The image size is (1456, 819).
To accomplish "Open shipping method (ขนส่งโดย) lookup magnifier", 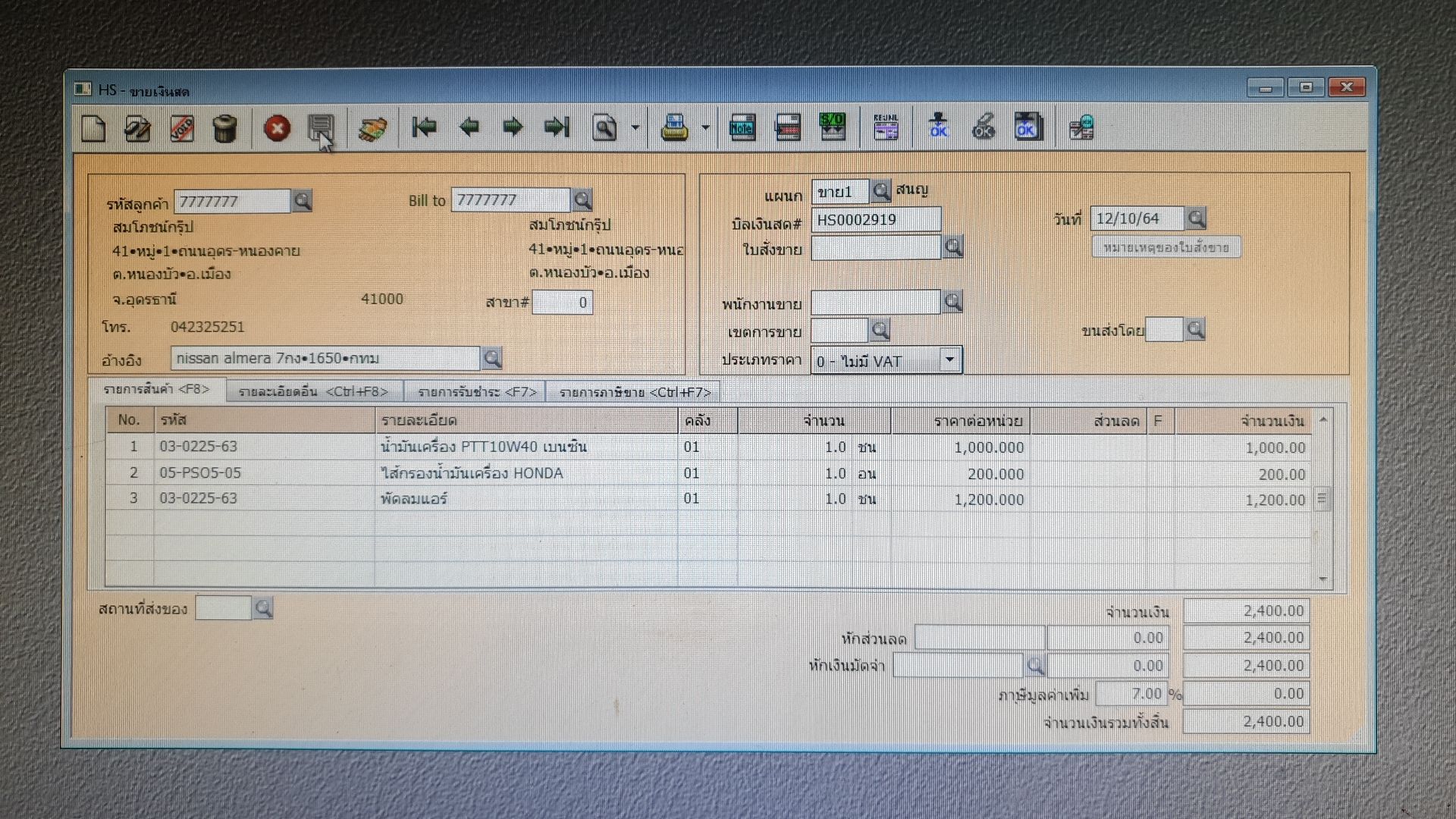I will (x=1195, y=329).
